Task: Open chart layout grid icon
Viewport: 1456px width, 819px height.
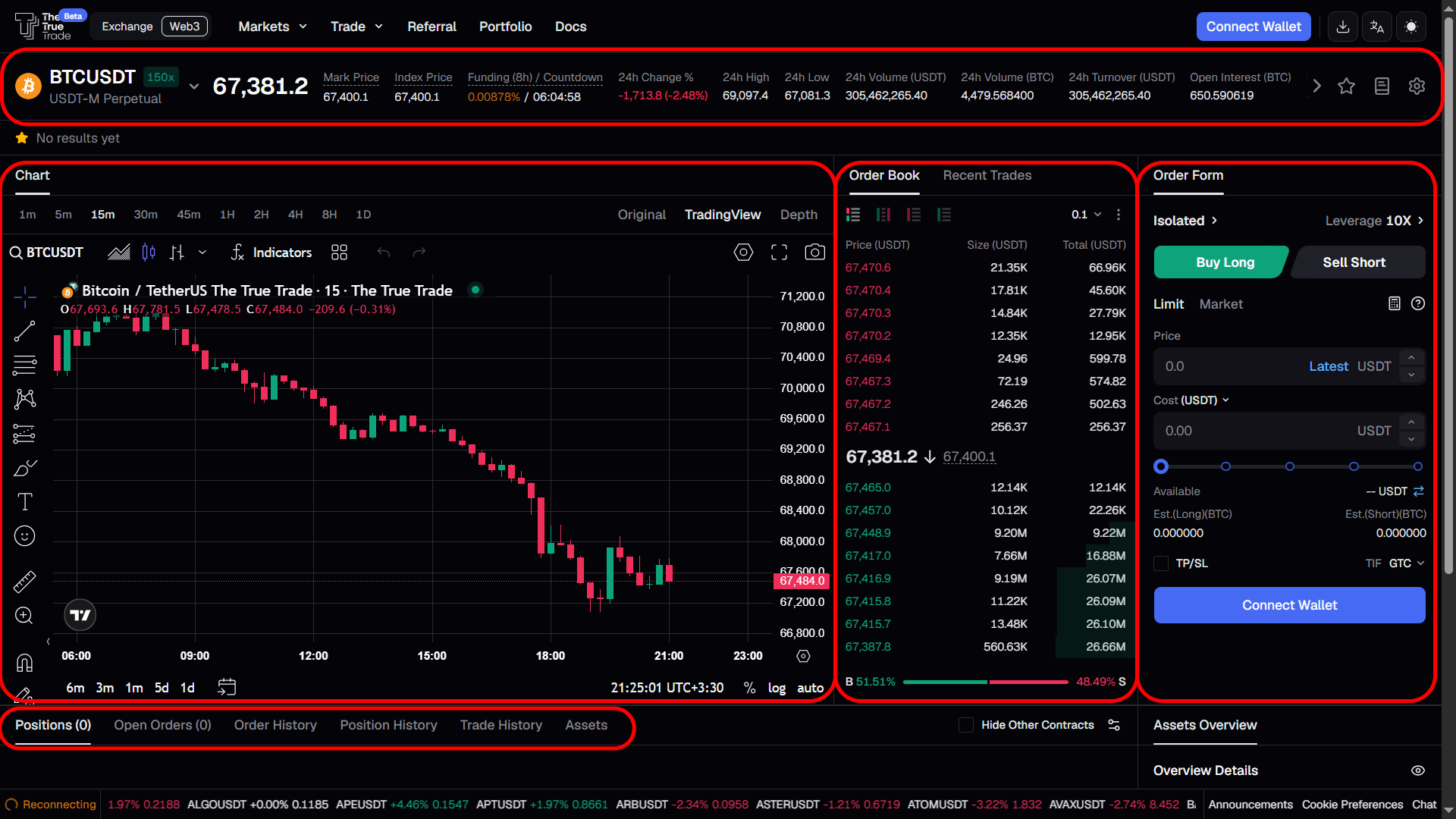Action: [x=339, y=253]
